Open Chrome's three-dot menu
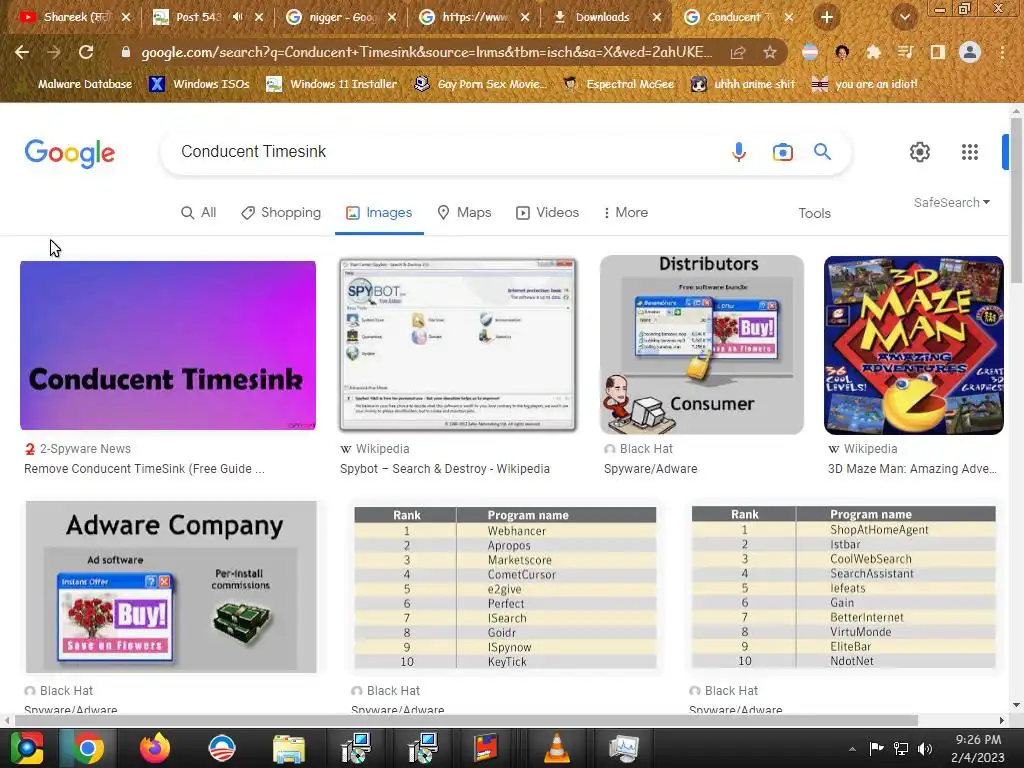 (1002, 52)
